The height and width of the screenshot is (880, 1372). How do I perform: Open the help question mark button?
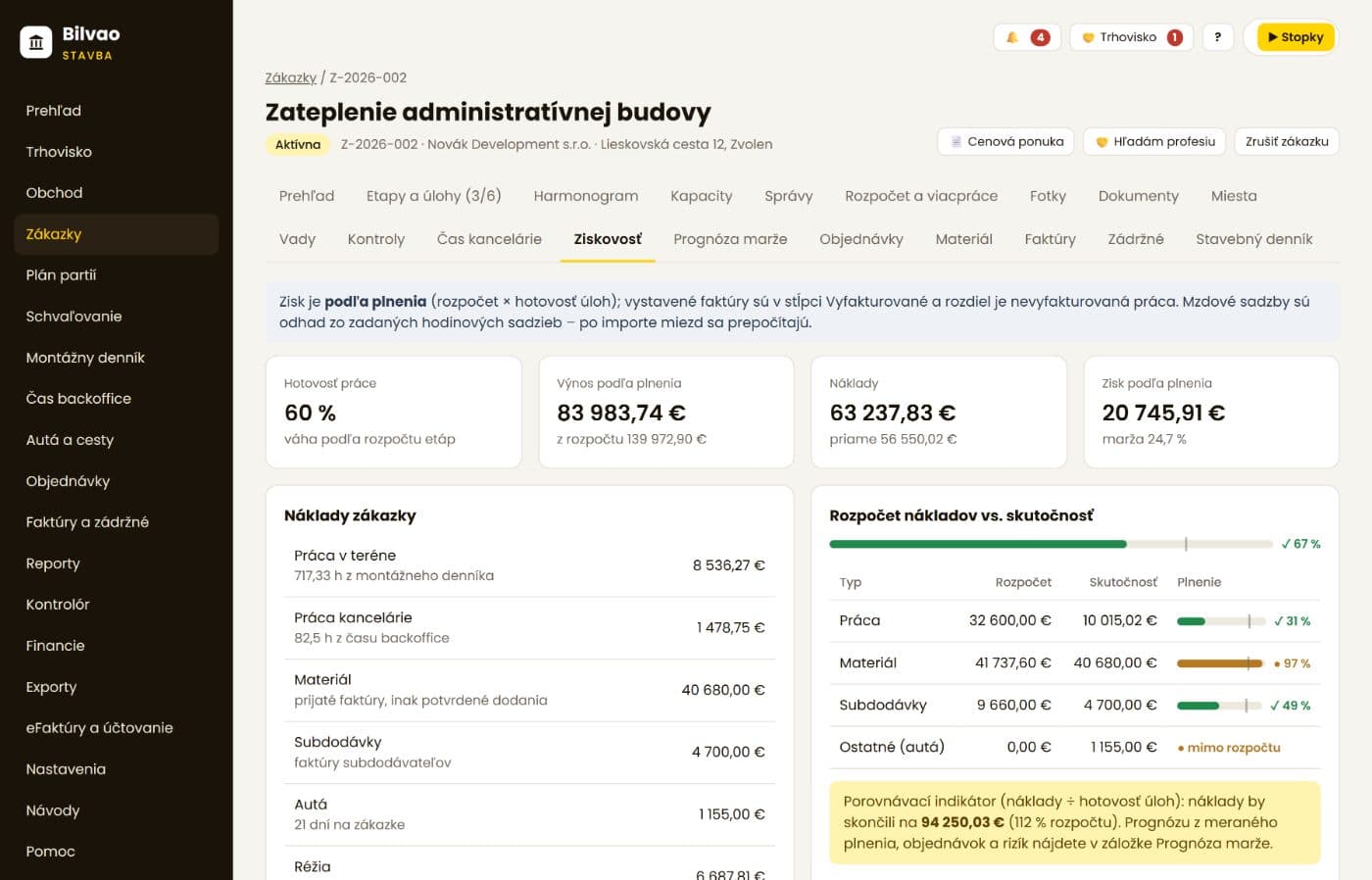1217,37
